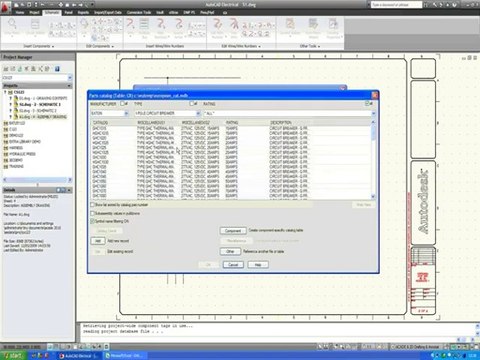480x360 pixels.
Task: Click the Symbol Builder icon in Other Tools
Action: 290,27
